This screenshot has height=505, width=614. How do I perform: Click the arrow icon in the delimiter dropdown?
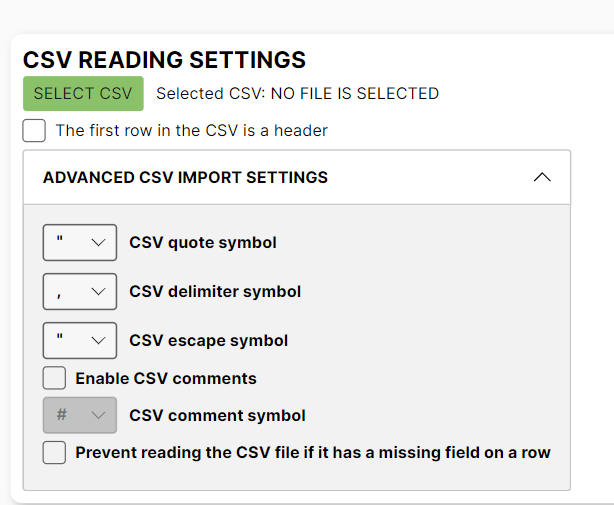[98, 292]
